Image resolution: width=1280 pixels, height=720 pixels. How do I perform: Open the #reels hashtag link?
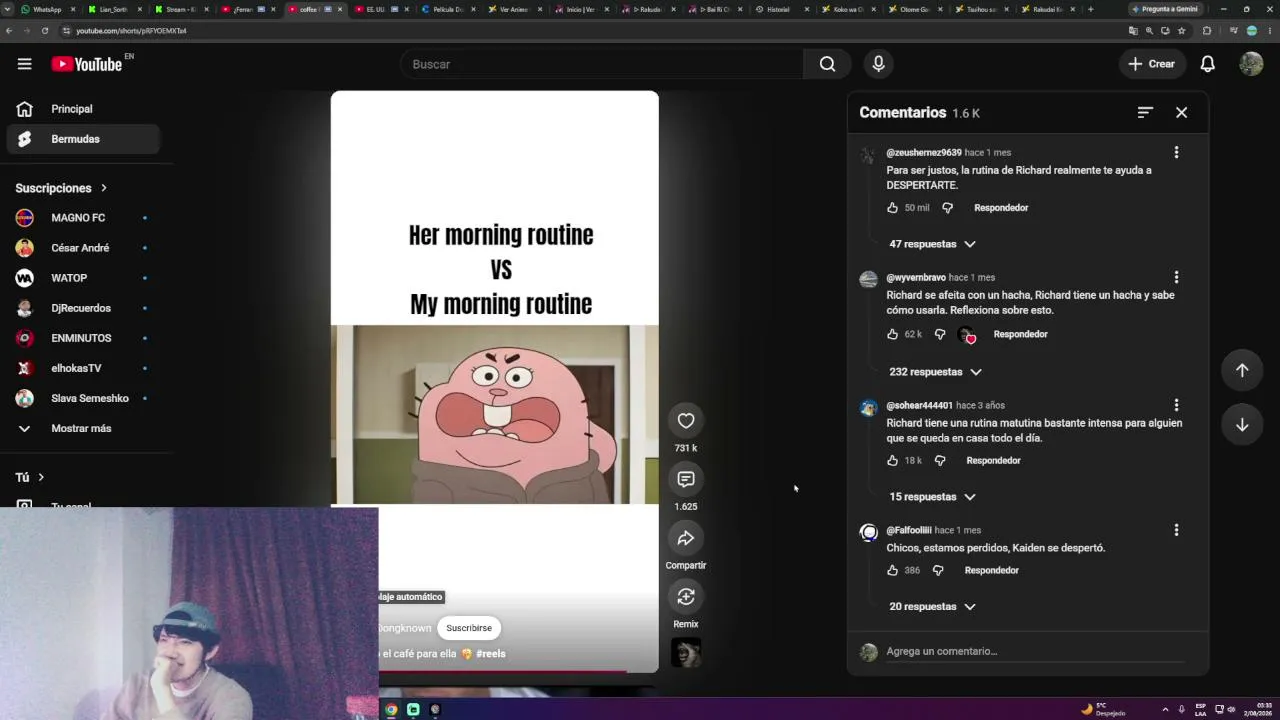click(x=491, y=654)
